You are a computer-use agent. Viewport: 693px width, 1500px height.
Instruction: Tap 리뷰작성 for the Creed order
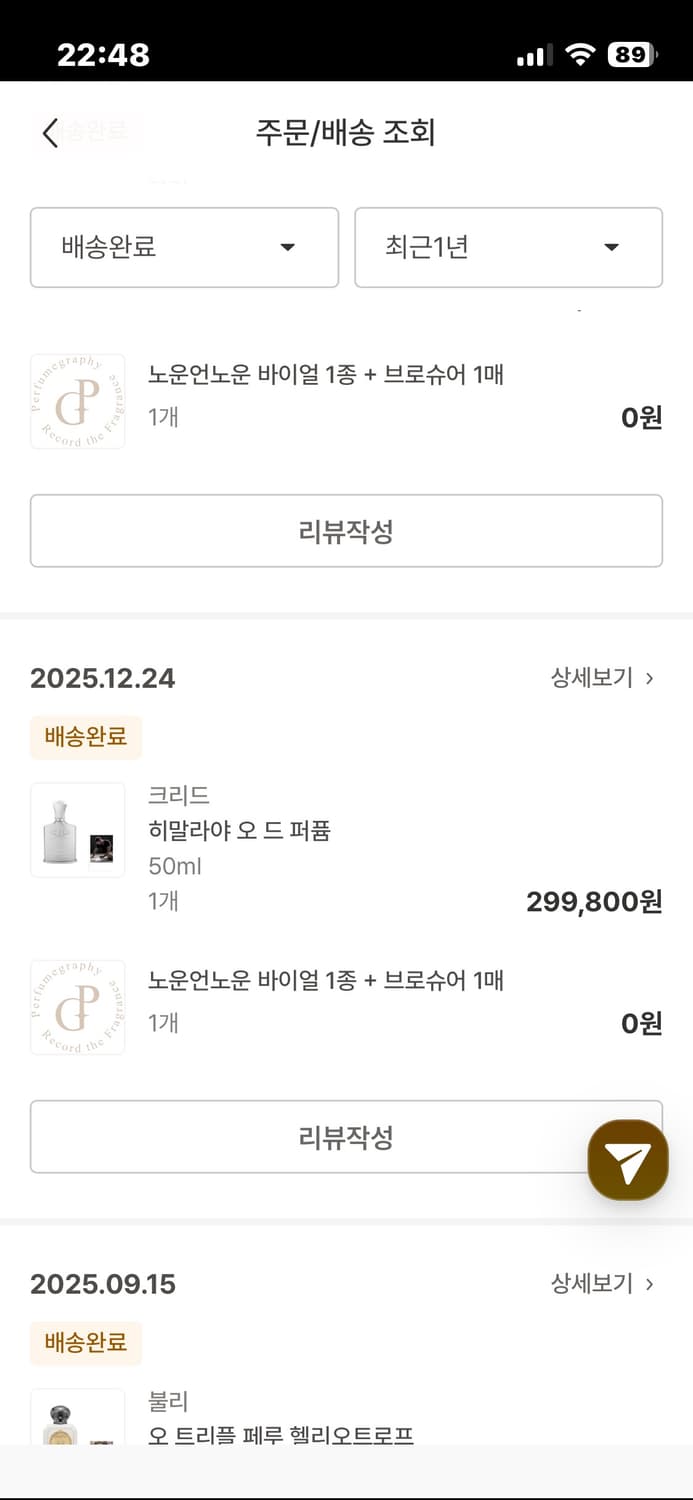coord(346,1136)
